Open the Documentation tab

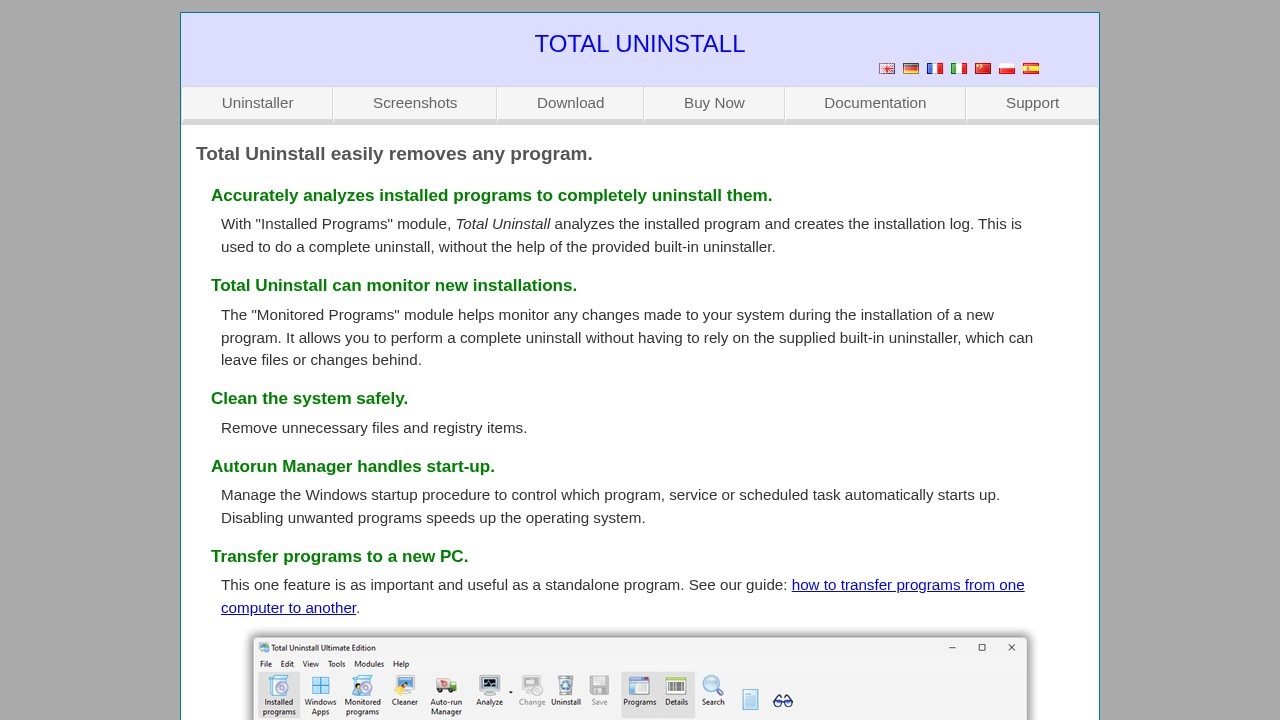[875, 104]
